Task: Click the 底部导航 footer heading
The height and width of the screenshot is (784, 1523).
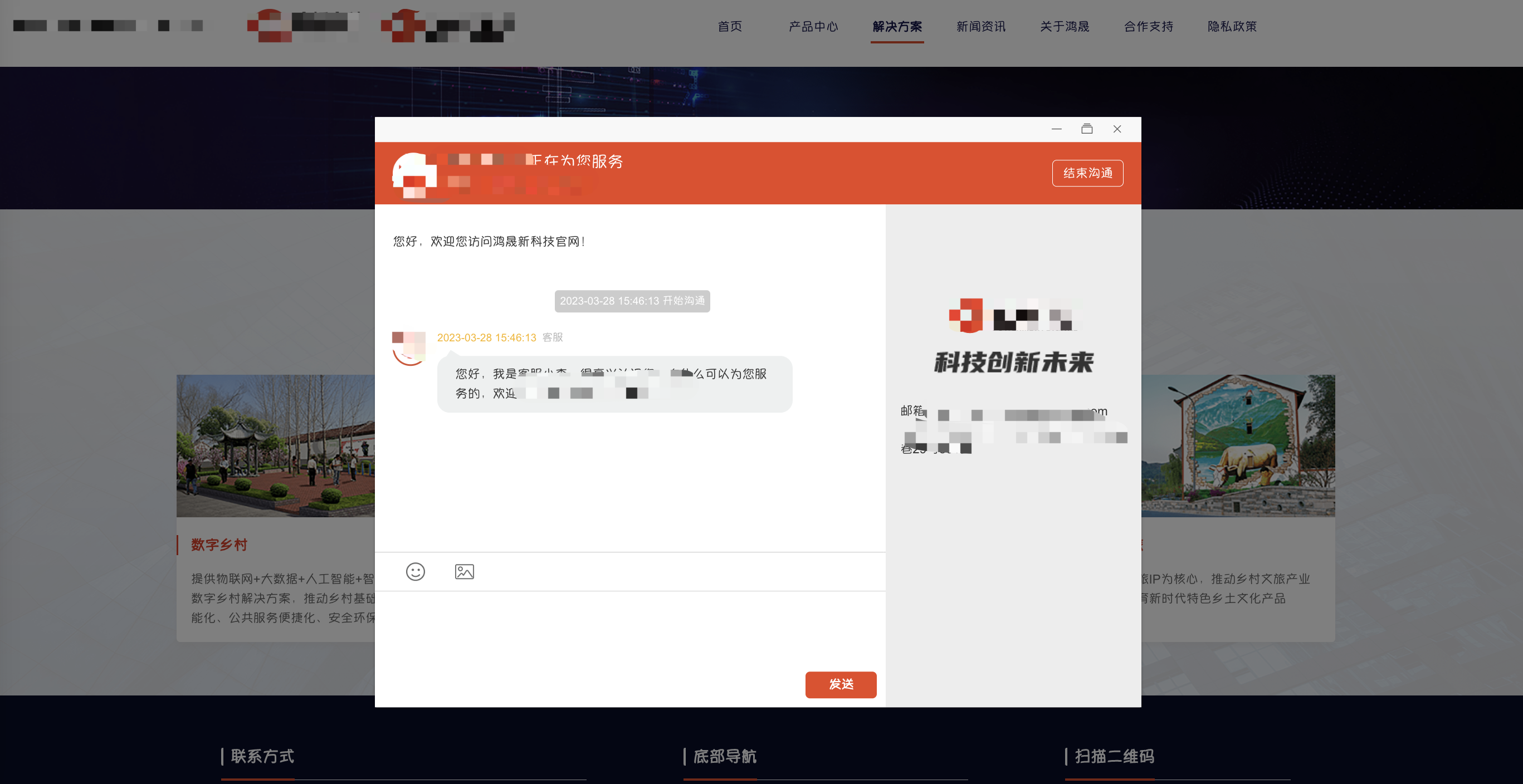Action: (x=724, y=756)
